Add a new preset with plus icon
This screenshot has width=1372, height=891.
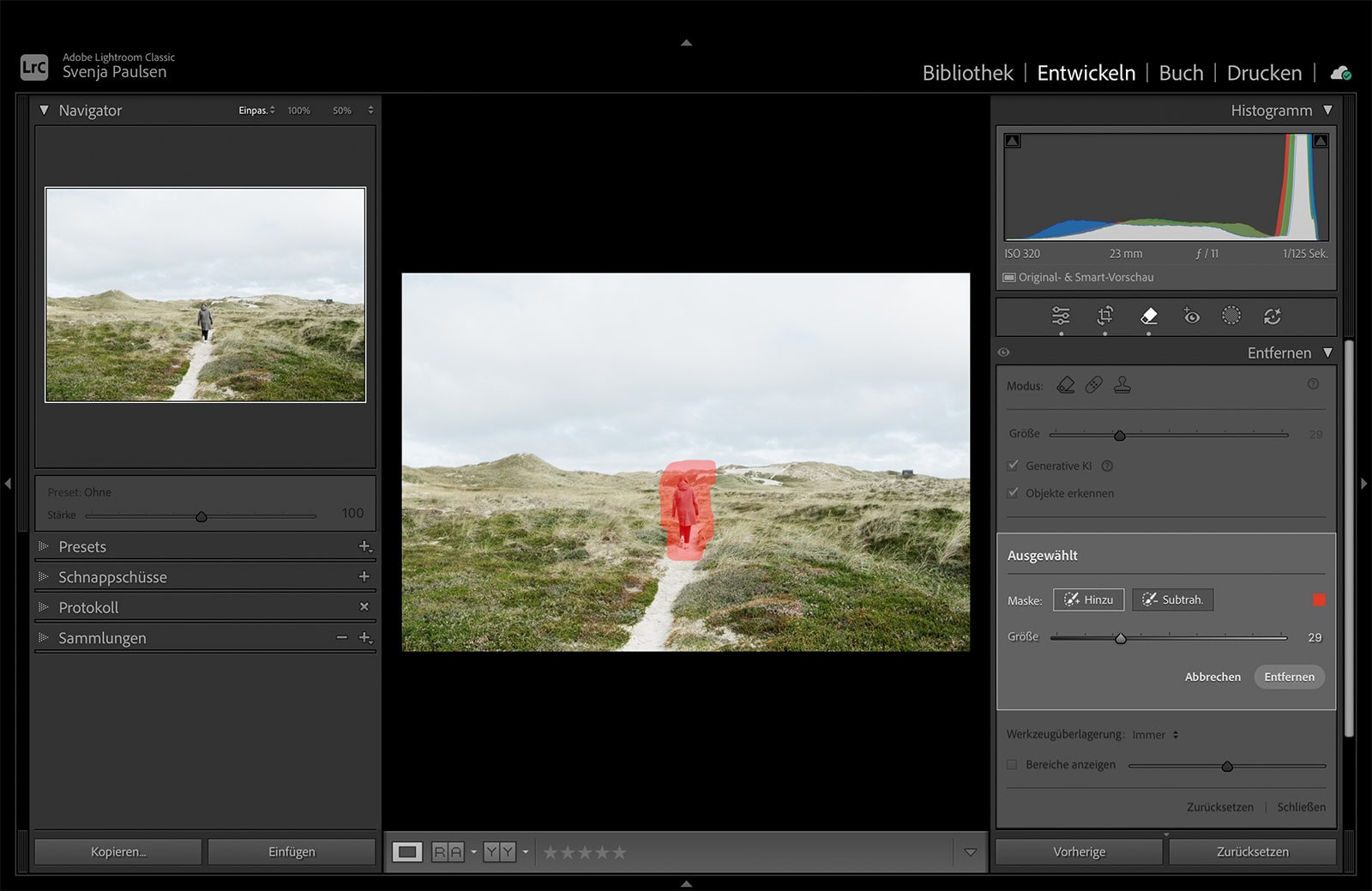click(x=364, y=546)
